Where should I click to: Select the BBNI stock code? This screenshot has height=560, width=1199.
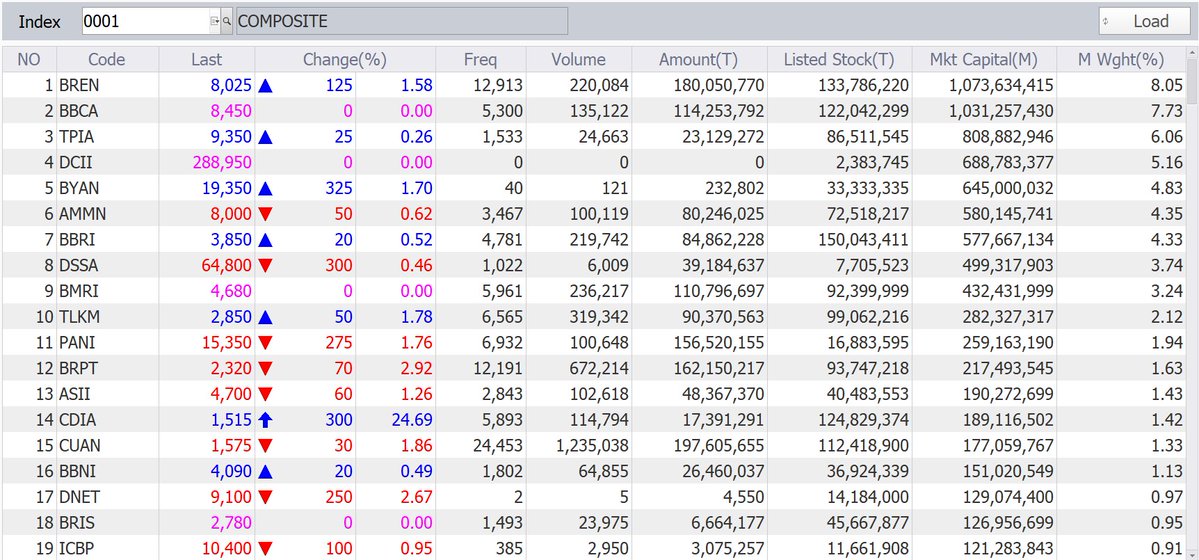[78, 471]
